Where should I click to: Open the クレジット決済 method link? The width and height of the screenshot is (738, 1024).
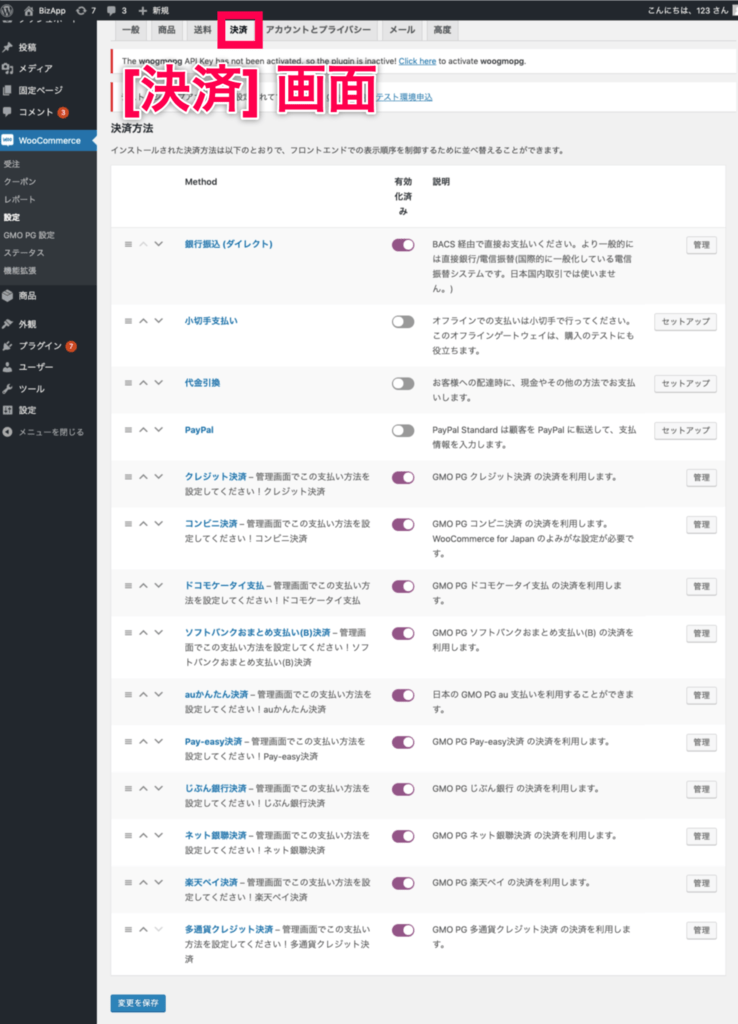[216, 477]
